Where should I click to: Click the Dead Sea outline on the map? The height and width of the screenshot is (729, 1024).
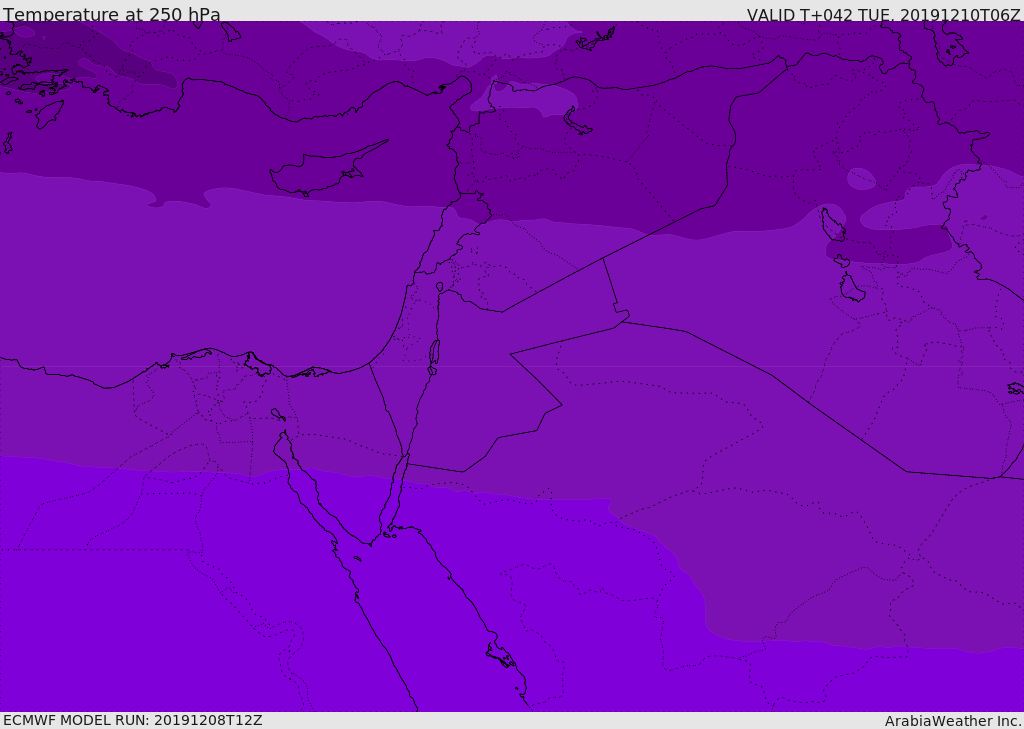pyautogui.click(x=434, y=353)
